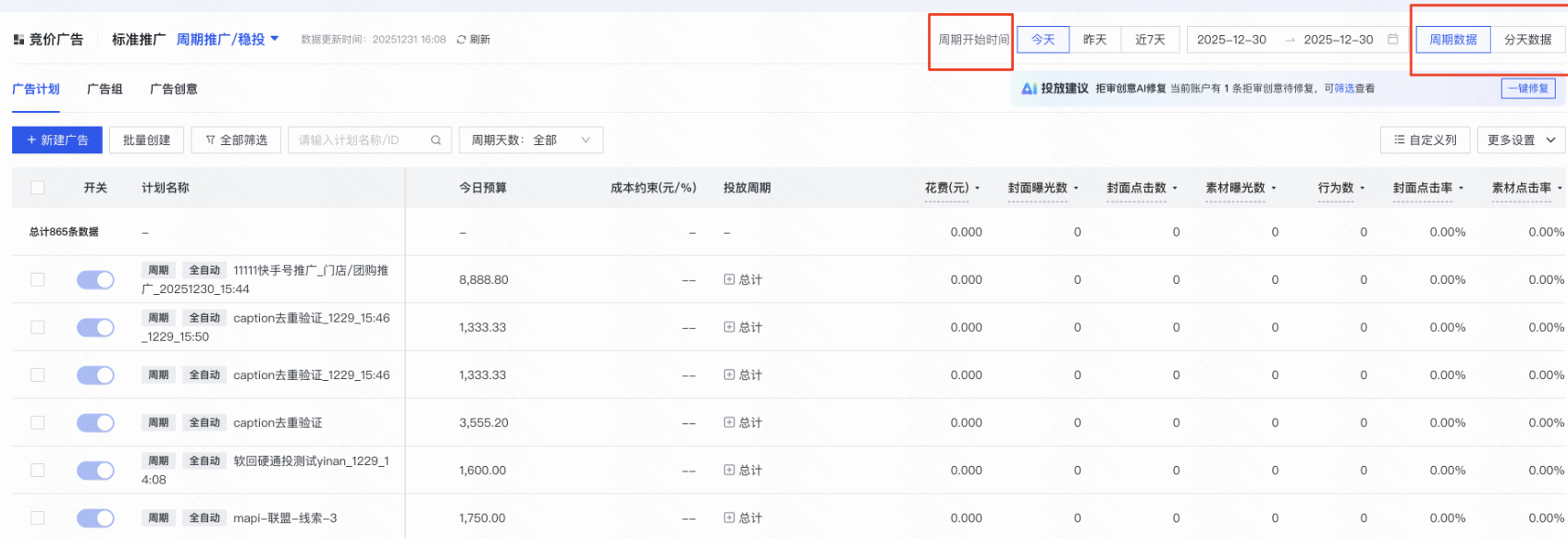Click the sort arrow on the 行为数 column
The image size is (1568, 538).
[x=1363, y=189]
